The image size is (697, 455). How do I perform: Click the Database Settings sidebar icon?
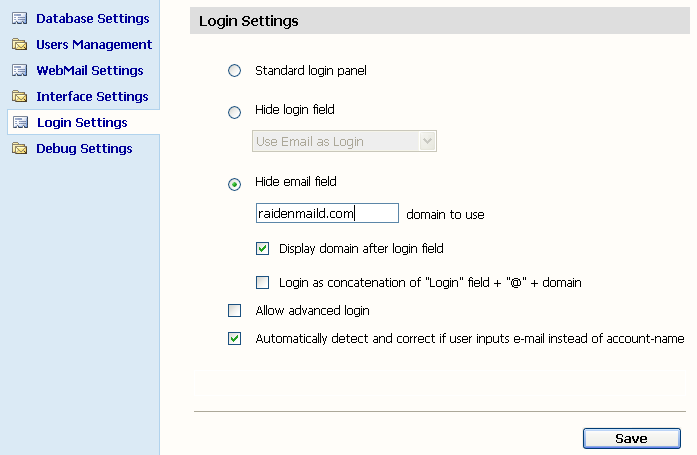point(19,19)
